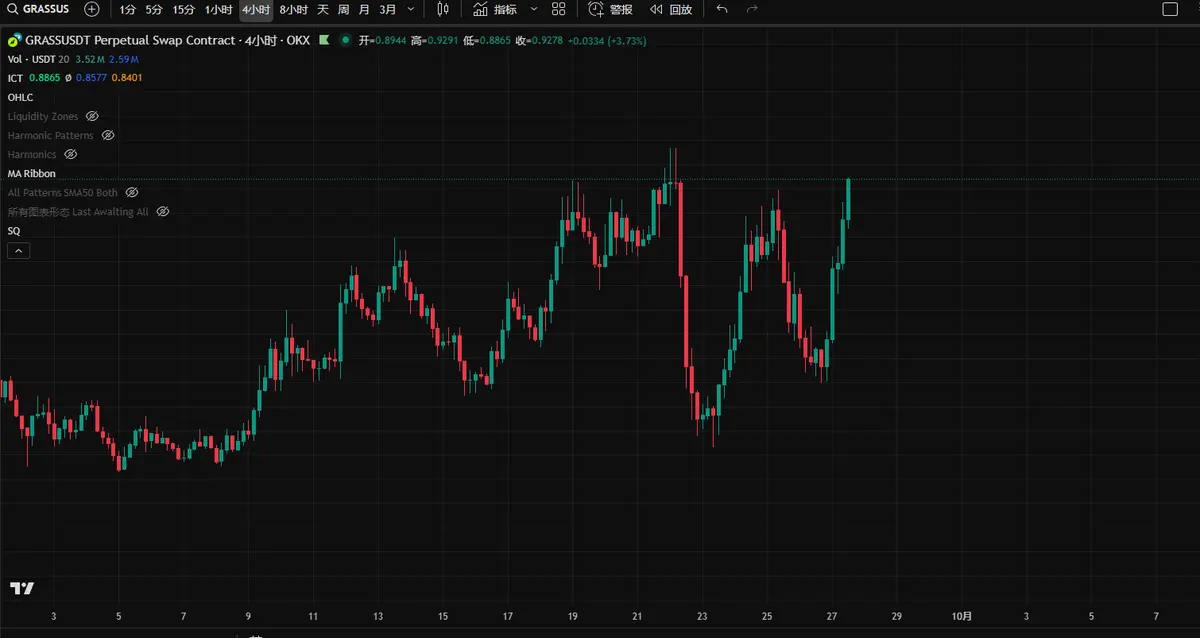1200x638 pixels.
Task: Click the high price 高=0.9291
Action: coord(435,40)
